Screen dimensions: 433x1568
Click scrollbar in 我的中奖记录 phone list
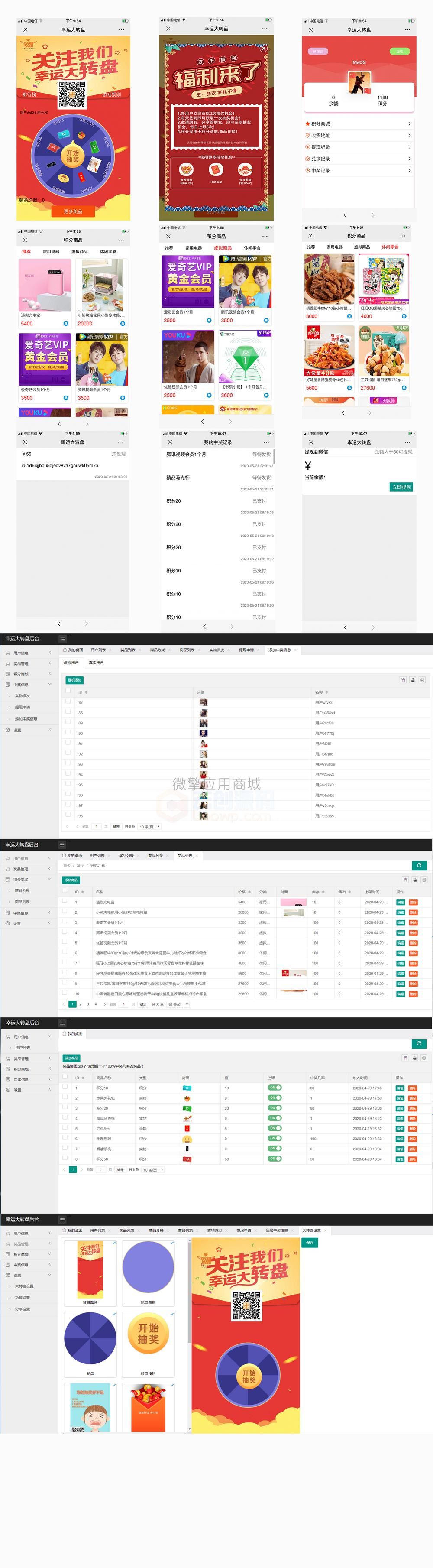[x=274, y=457]
